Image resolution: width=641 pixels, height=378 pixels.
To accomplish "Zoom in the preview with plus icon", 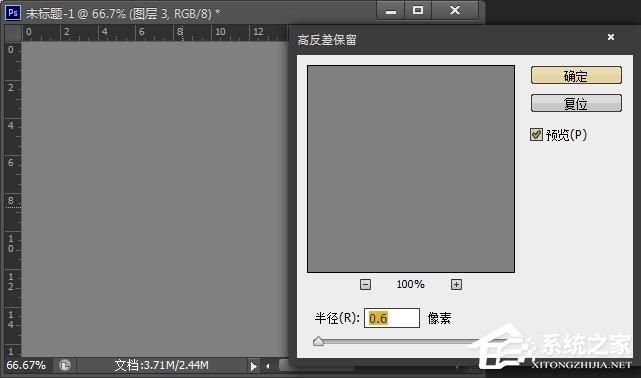I will [x=456, y=284].
